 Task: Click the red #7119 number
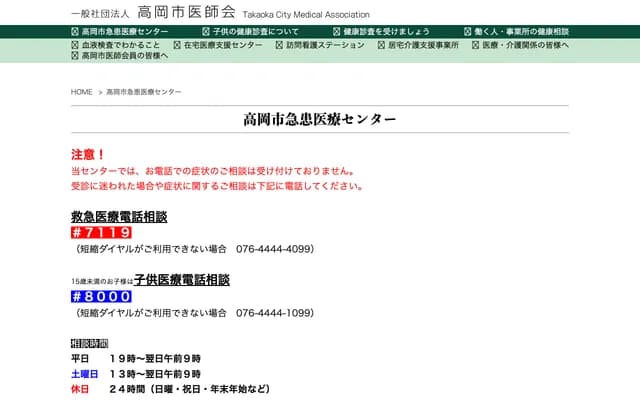click(101, 233)
